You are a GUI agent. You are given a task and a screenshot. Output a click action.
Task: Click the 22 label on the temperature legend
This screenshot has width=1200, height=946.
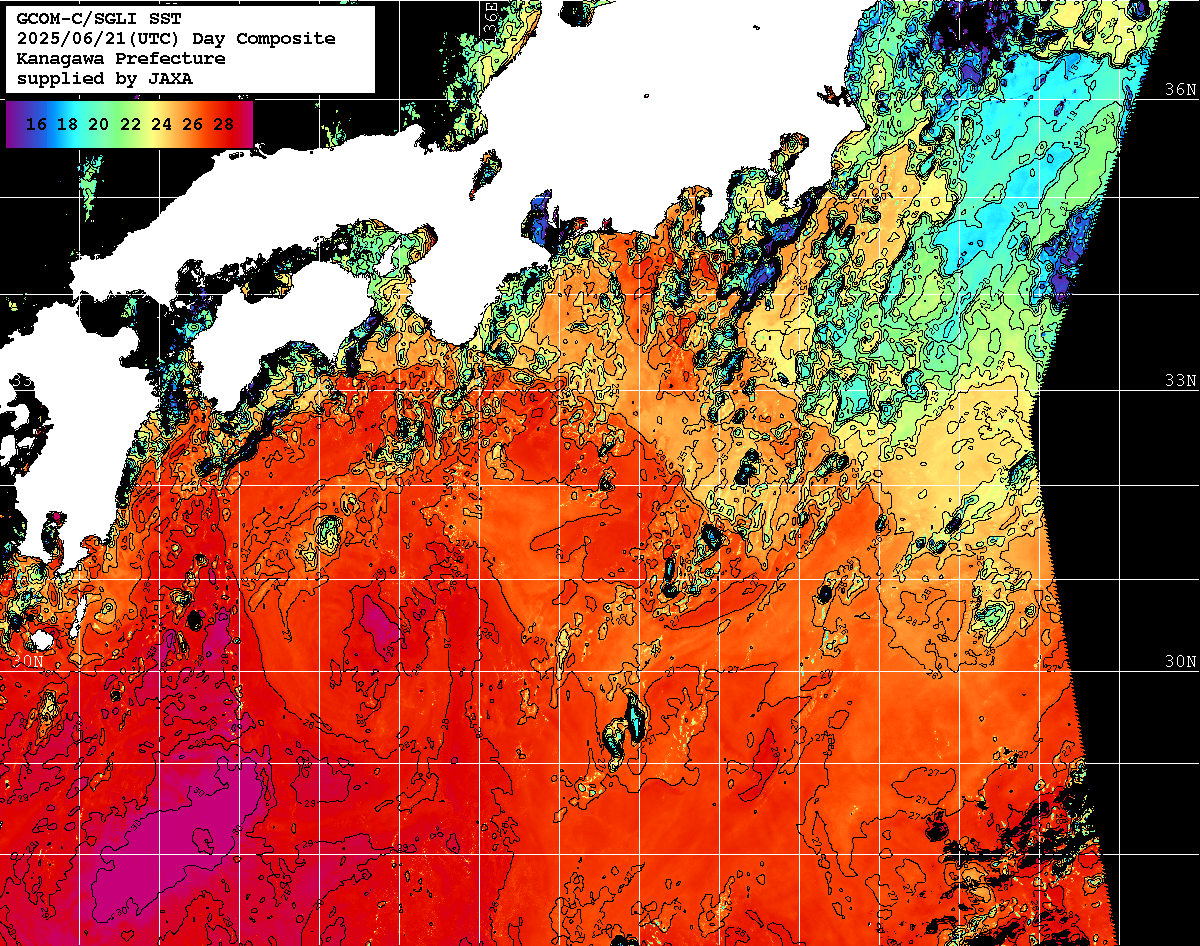pos(130,125)
